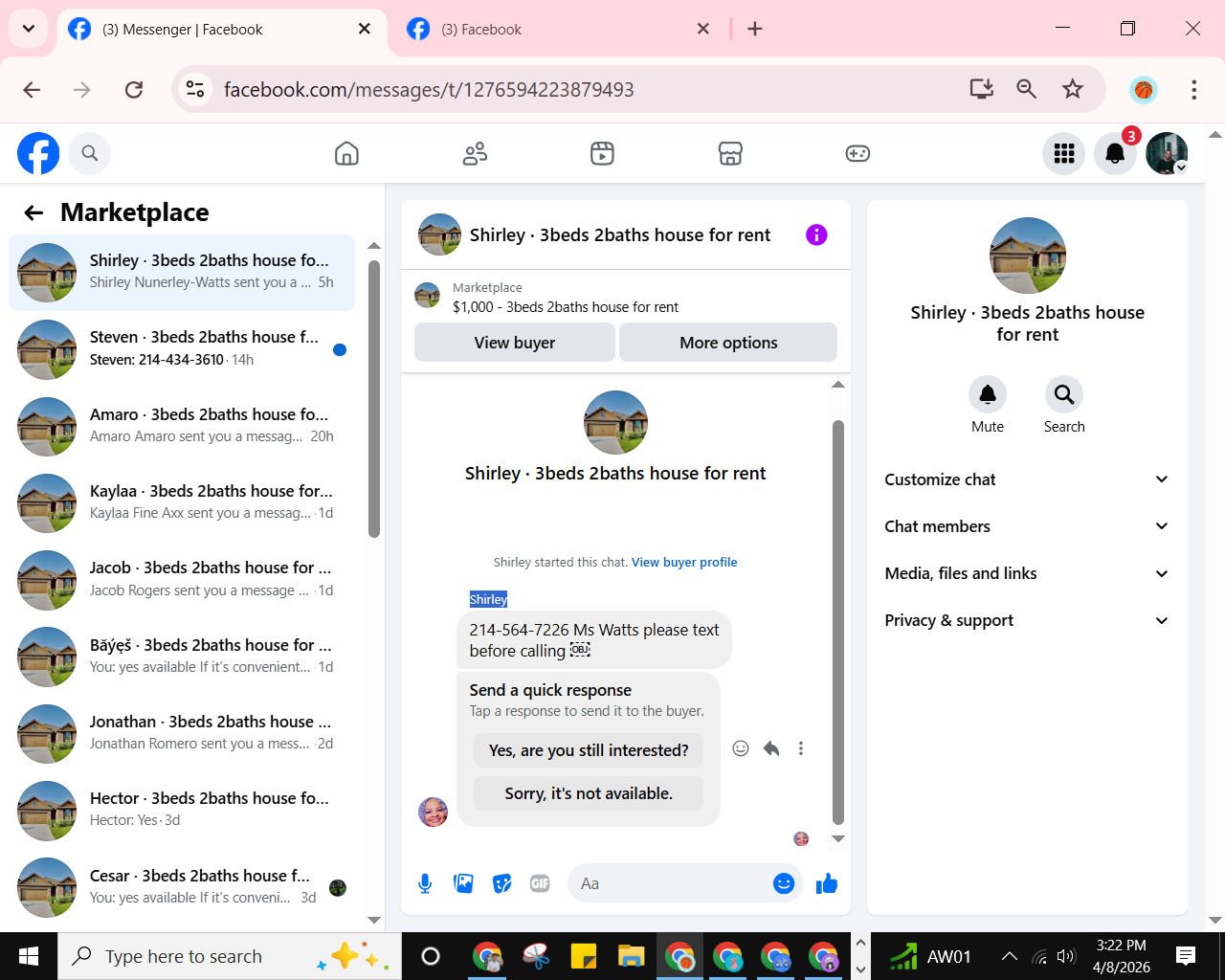
Task: Mute this chat with bell icon
Action: pyautogui.click(x=988, y=394)
